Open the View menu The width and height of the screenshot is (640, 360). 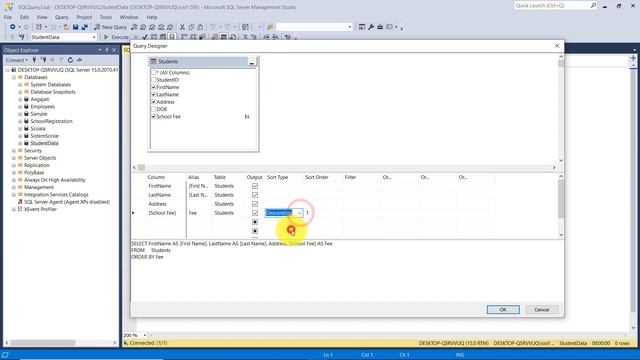42,17
